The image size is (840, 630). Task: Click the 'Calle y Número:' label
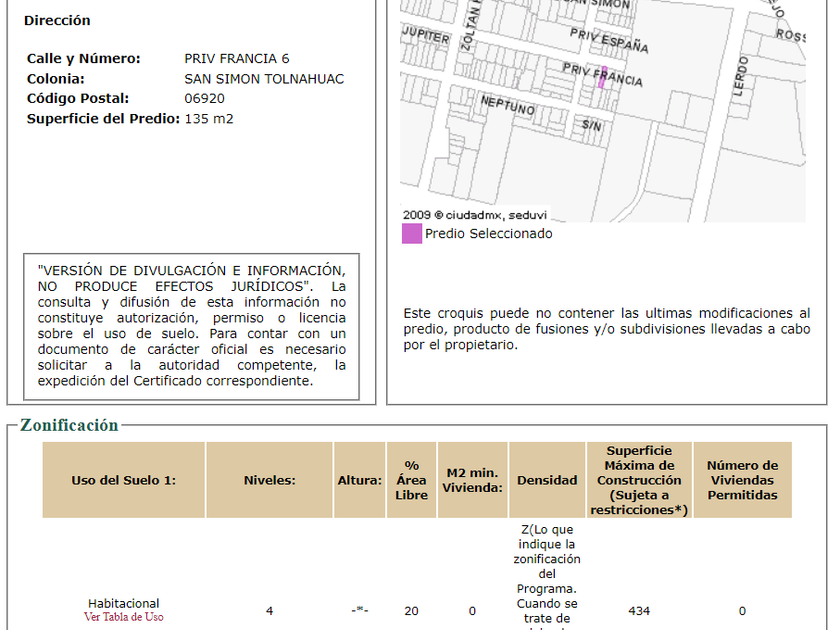pos(84,58)
